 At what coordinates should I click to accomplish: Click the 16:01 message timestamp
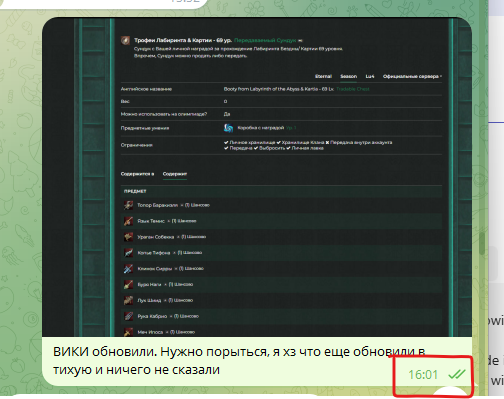pos(423,375)
